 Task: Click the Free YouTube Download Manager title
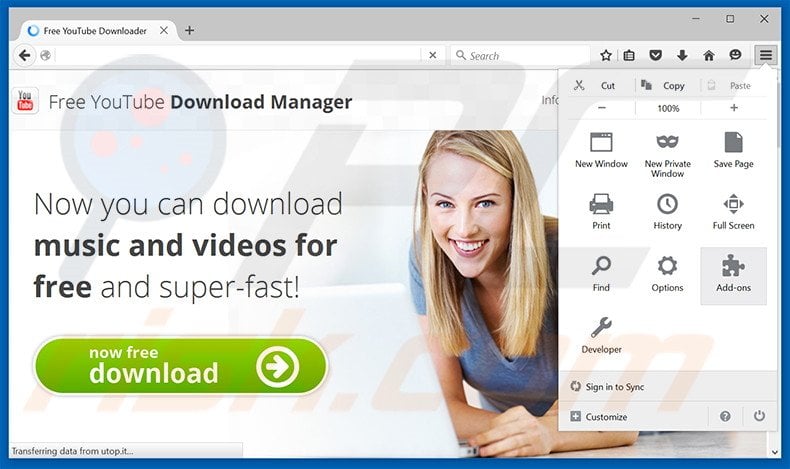(x=200, y=102)
